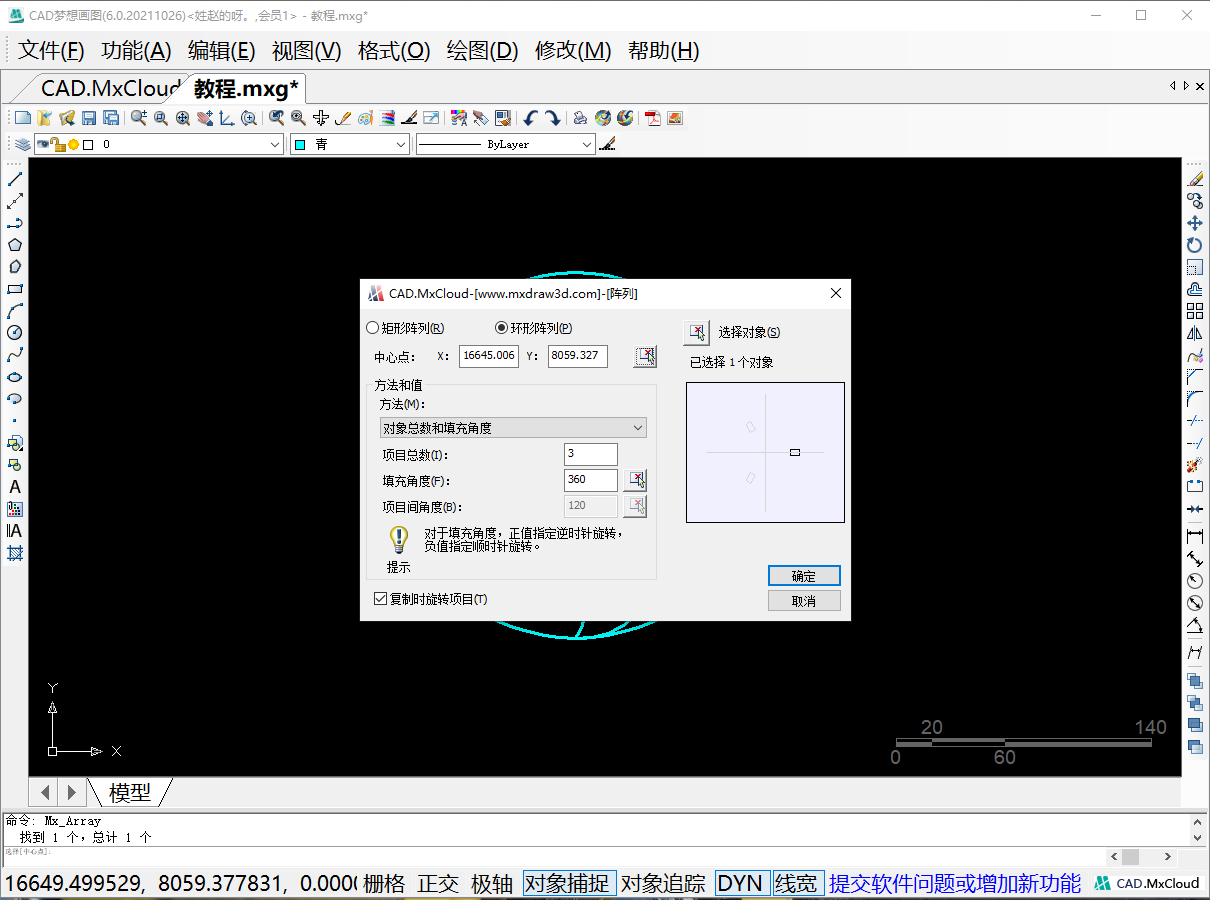1210x900 pixels.
Task: Uncheck rotate items when copying checkbox
Action: click(x=380, y=599)
